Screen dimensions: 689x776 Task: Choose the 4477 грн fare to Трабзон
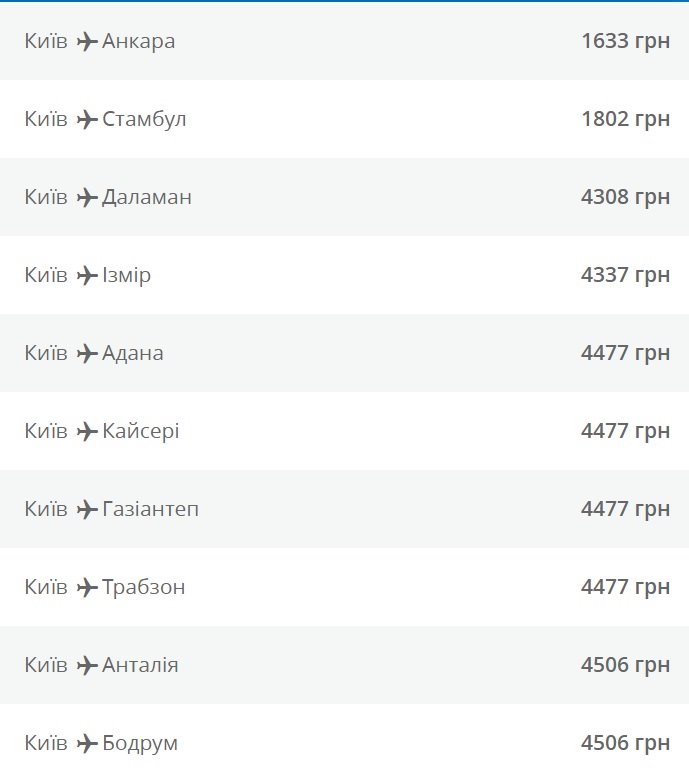tap(625, 588)
